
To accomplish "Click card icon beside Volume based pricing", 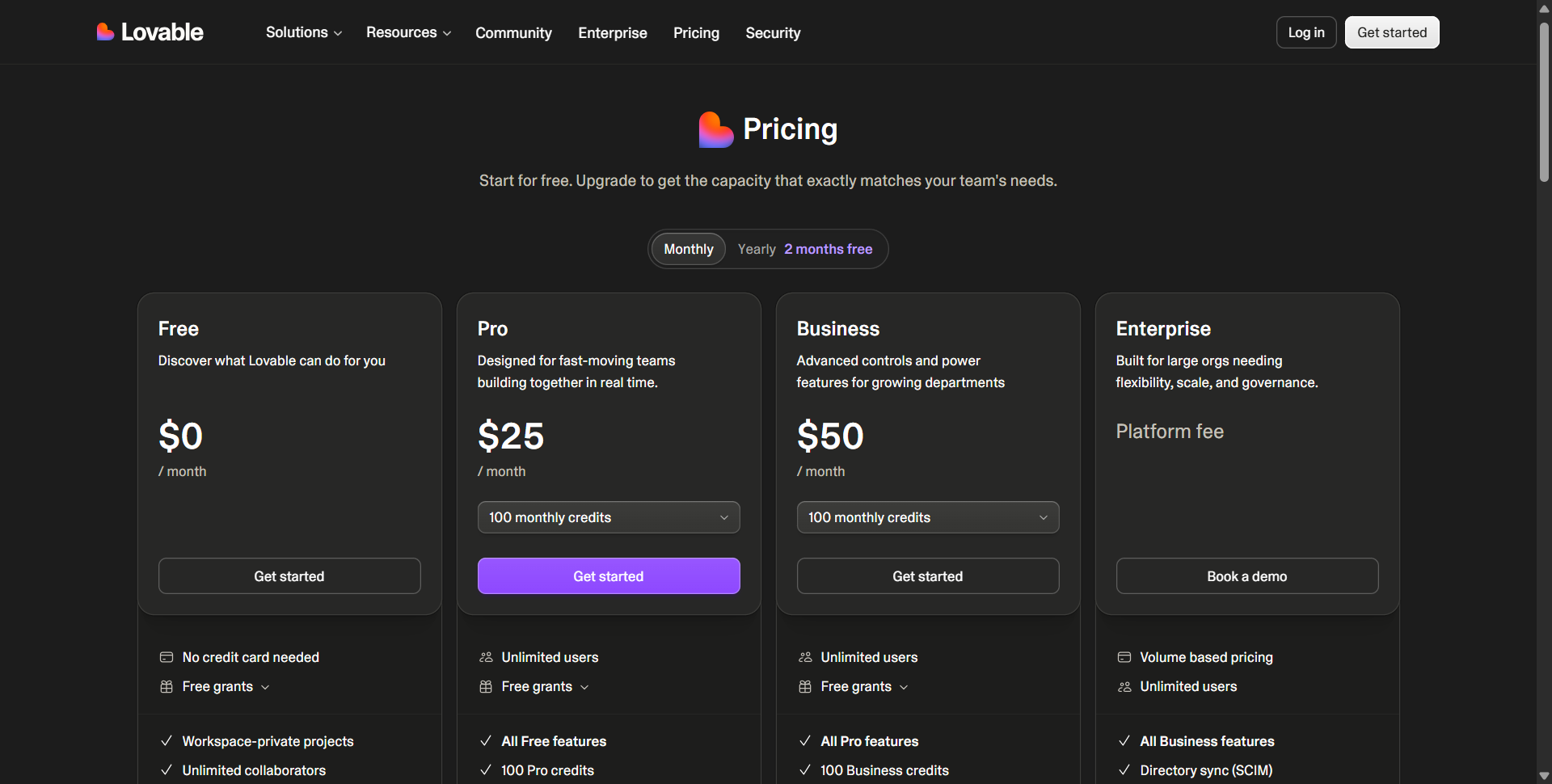I will coord(1124,657).
